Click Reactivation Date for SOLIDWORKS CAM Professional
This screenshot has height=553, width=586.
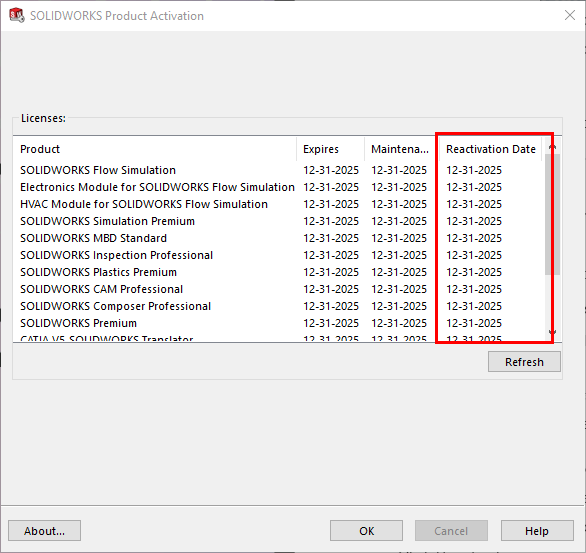pyautogui.click(x=474, y=289)
